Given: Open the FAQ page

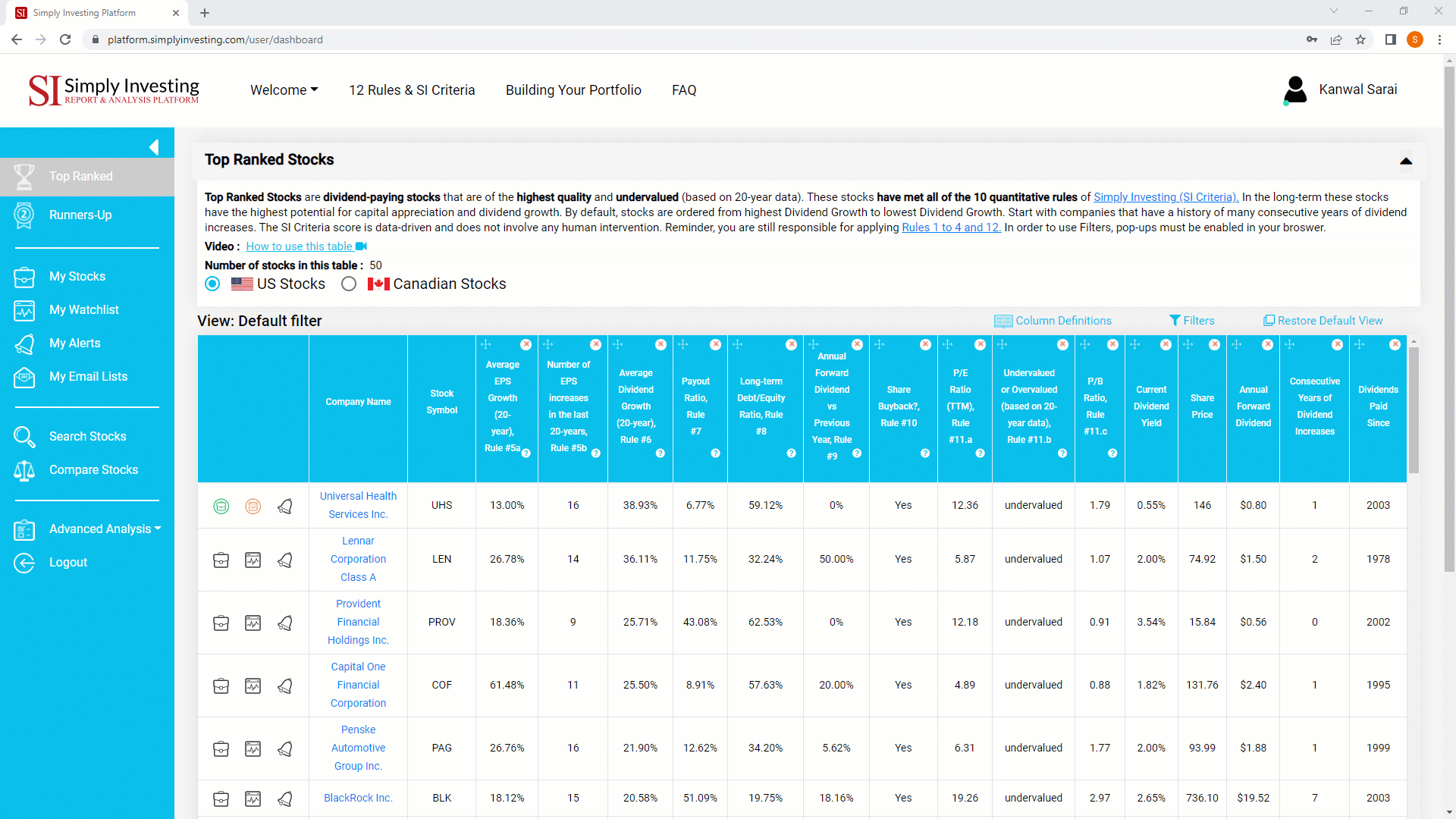Looking at the screenshot, I should pyautogui.click(x=684, y=90).
